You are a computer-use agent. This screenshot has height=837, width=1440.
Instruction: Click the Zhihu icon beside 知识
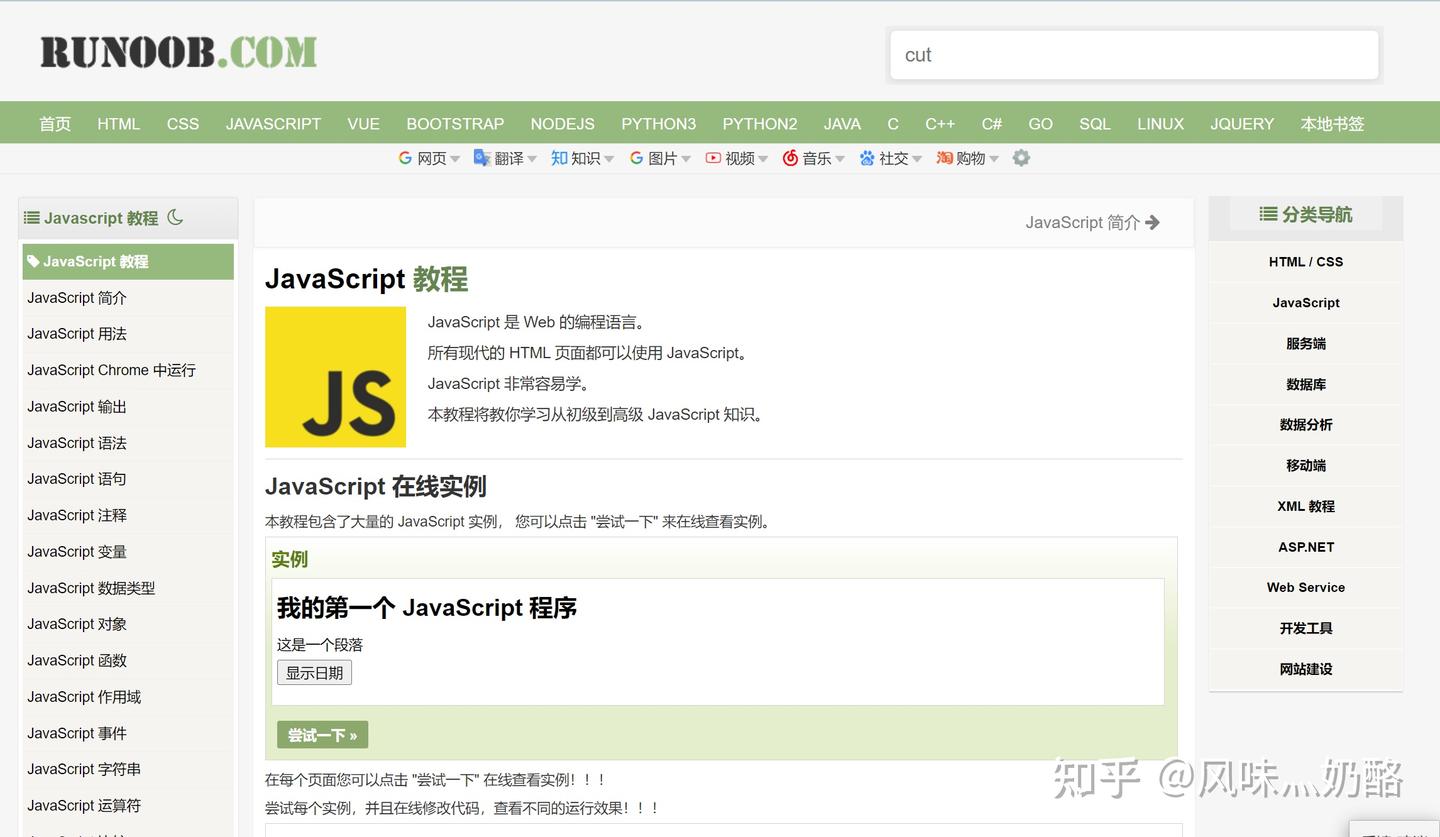point(559,158)
